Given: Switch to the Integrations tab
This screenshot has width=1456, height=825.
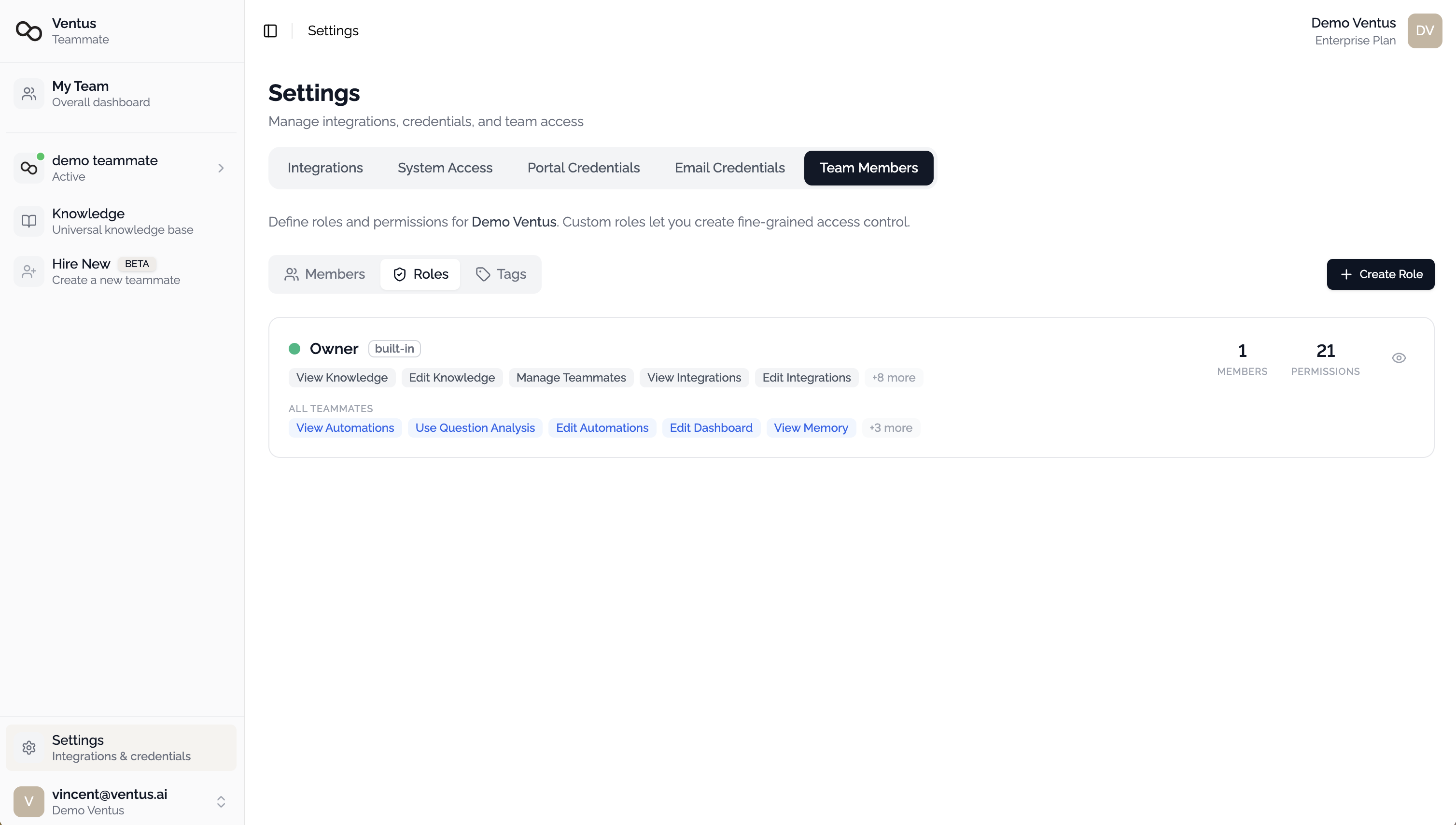Looking at the screenshot, I should click(325, 168).
